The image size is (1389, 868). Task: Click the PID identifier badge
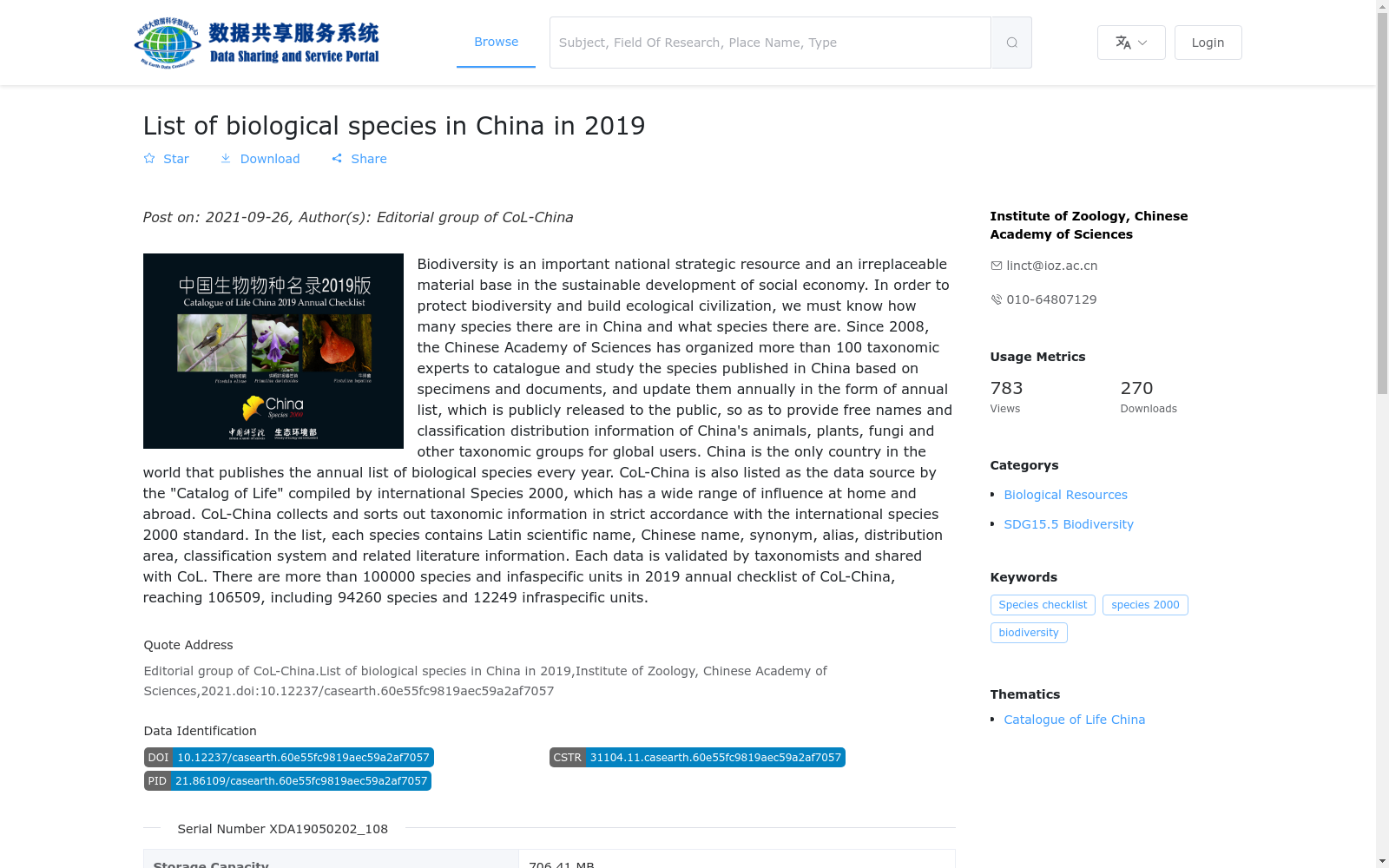click(x=287, y=781)
